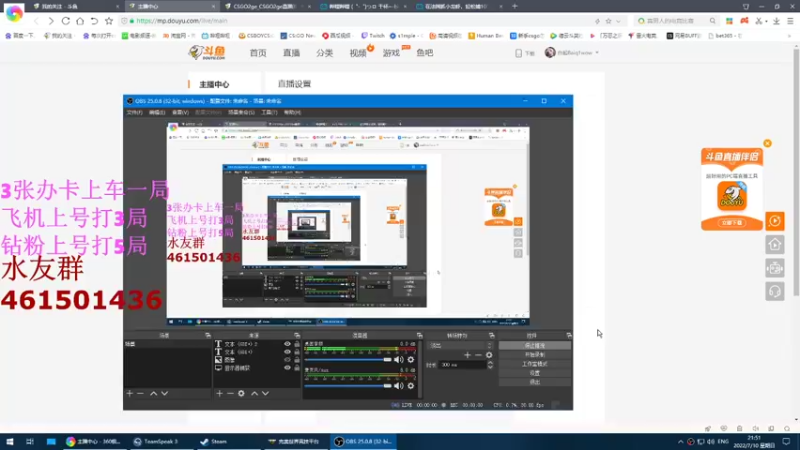Toggle visibility of 文本 (GDI+) source
Screen dimensions: 800x450
click(x=287, y=352)
